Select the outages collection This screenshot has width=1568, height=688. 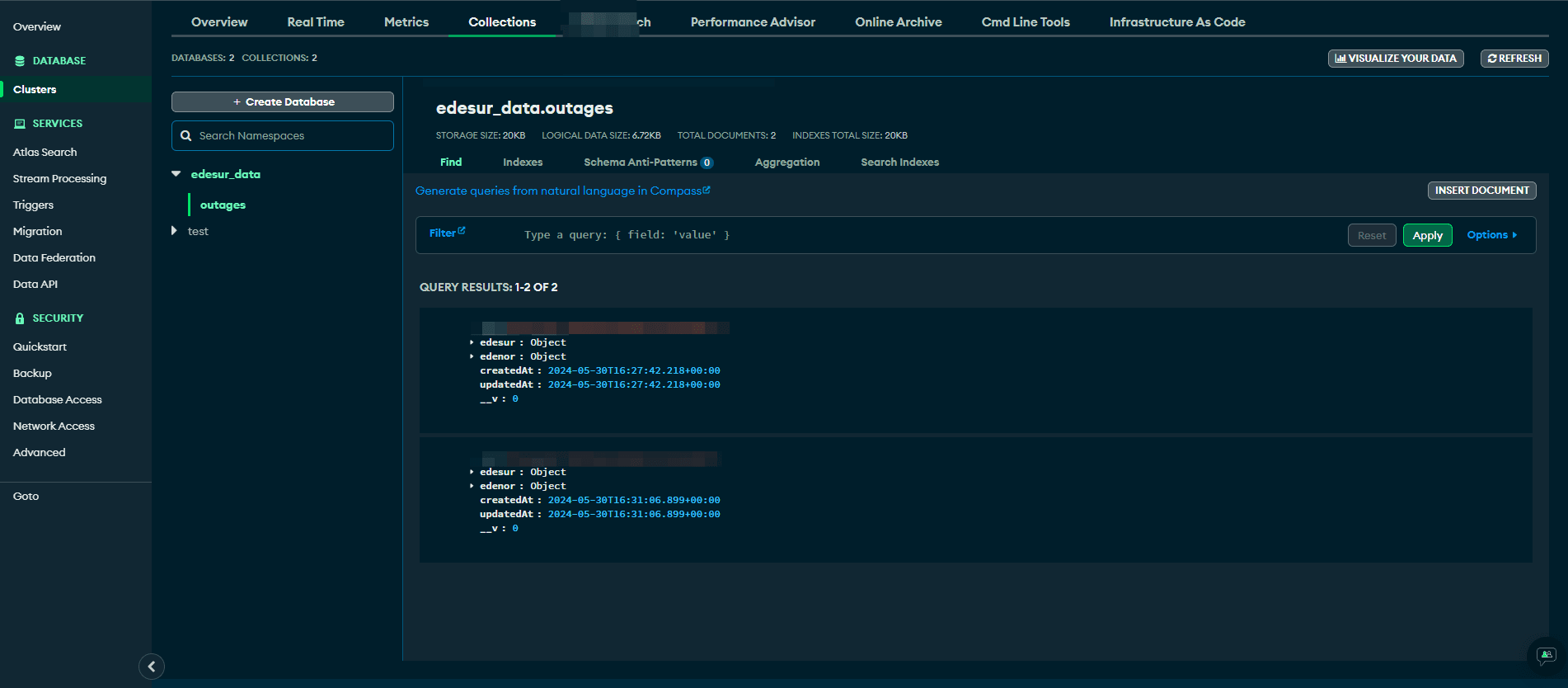223,205
